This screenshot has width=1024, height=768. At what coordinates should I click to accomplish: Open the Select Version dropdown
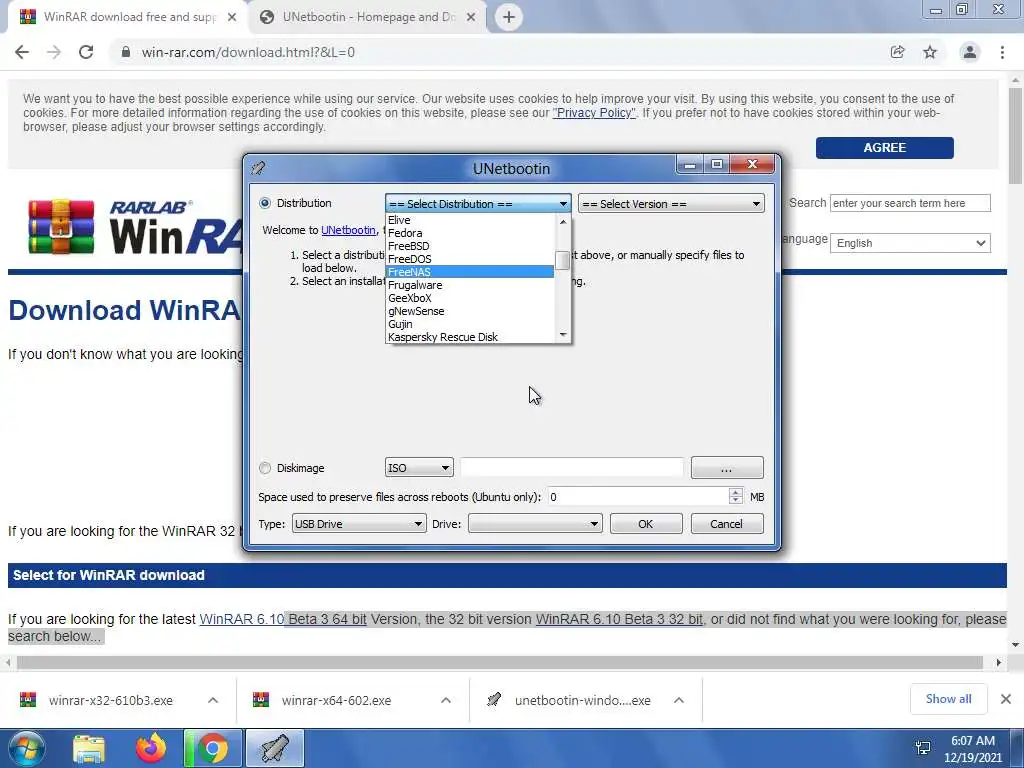point(671,204)
